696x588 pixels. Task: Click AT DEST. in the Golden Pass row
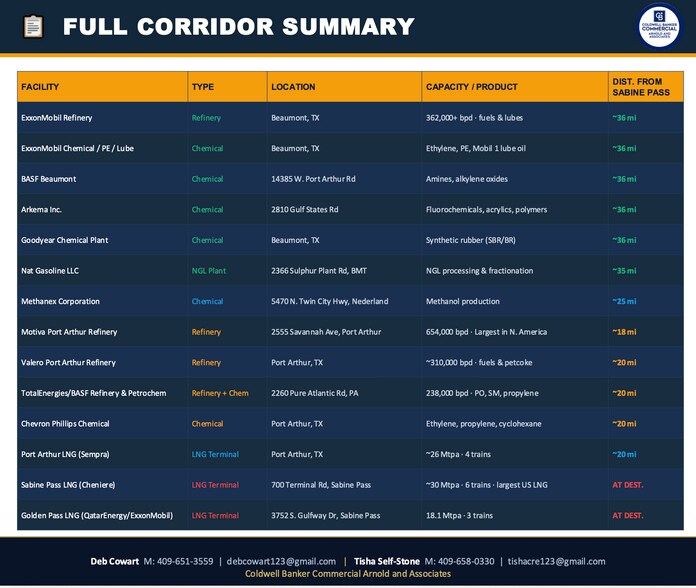(627, 516)
